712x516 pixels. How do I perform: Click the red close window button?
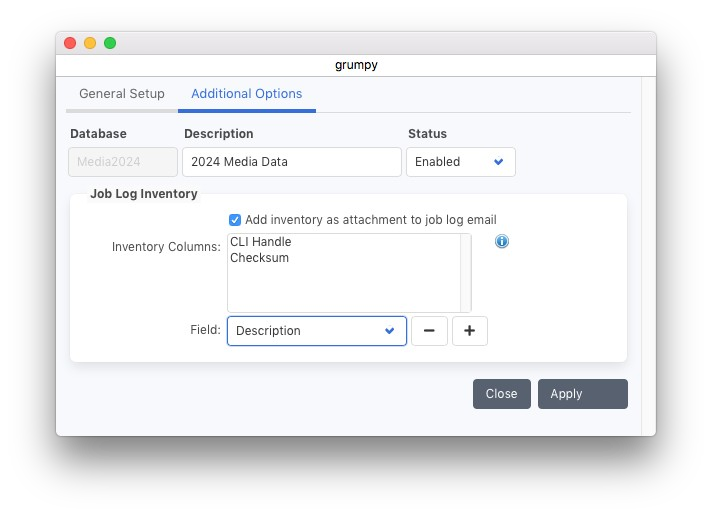click(70, 43)
